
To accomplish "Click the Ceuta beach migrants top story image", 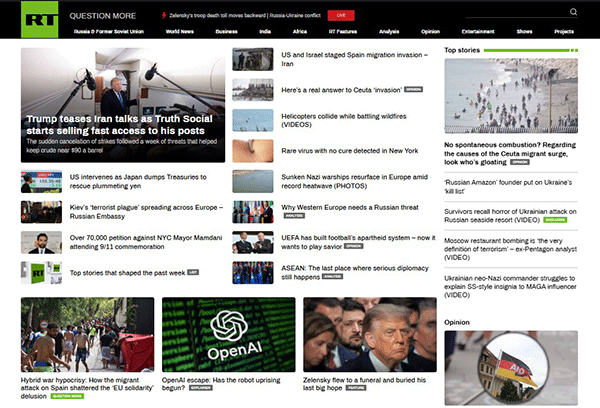I will (x=511, y=96).
